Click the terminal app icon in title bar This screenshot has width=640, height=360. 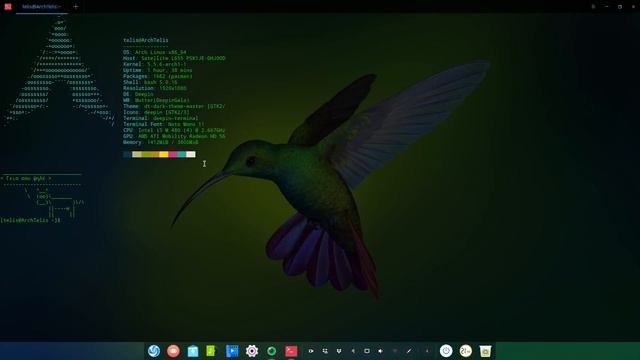[x=8, y=7]
